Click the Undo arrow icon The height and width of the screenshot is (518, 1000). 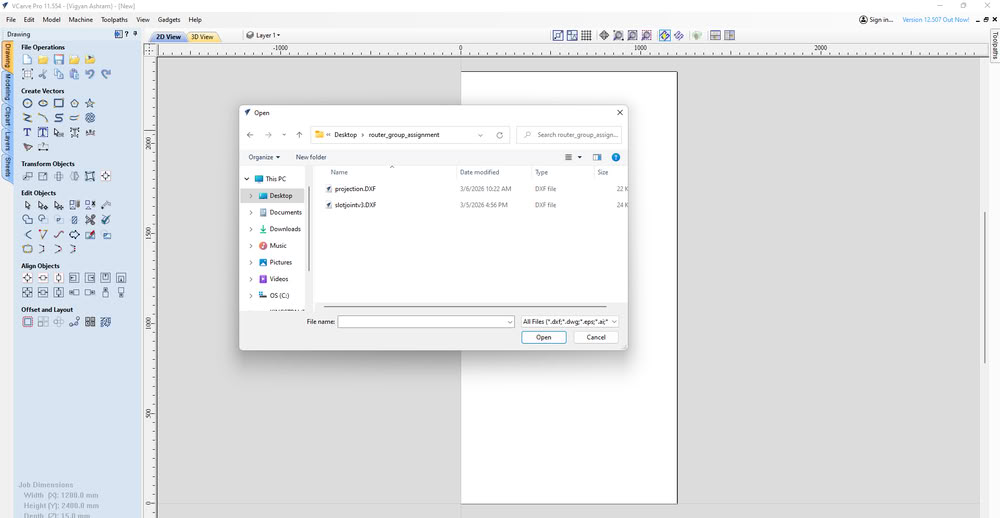pyautogui.click(x=90, y=74)
